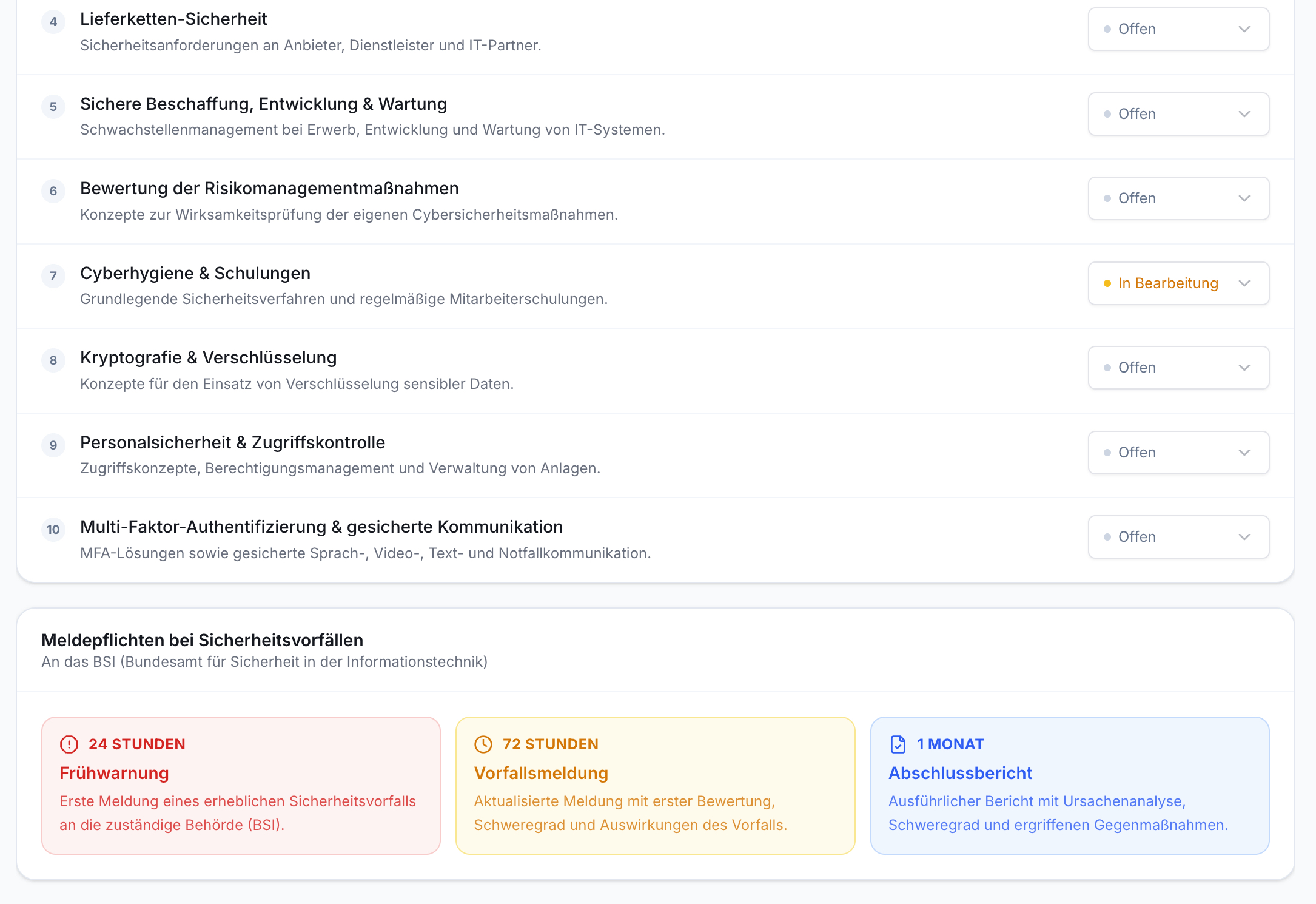
Task: Click number badge 6 for Bewertung der Risikomanagementmaßnahmen
Action: click(53, 191)
